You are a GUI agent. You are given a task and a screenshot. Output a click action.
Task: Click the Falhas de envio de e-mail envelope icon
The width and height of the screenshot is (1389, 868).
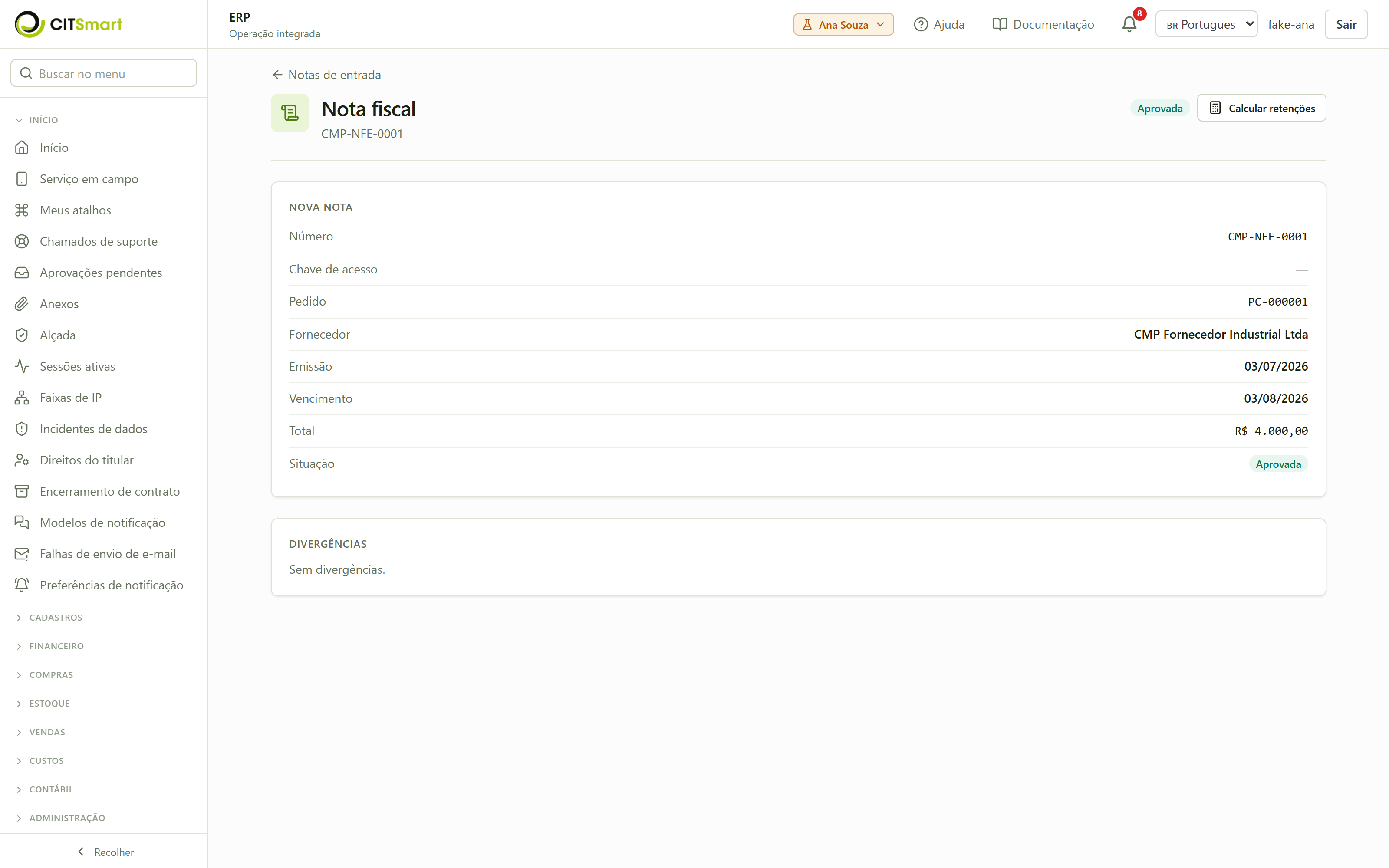pyautogui.click(x=22, y=554)
